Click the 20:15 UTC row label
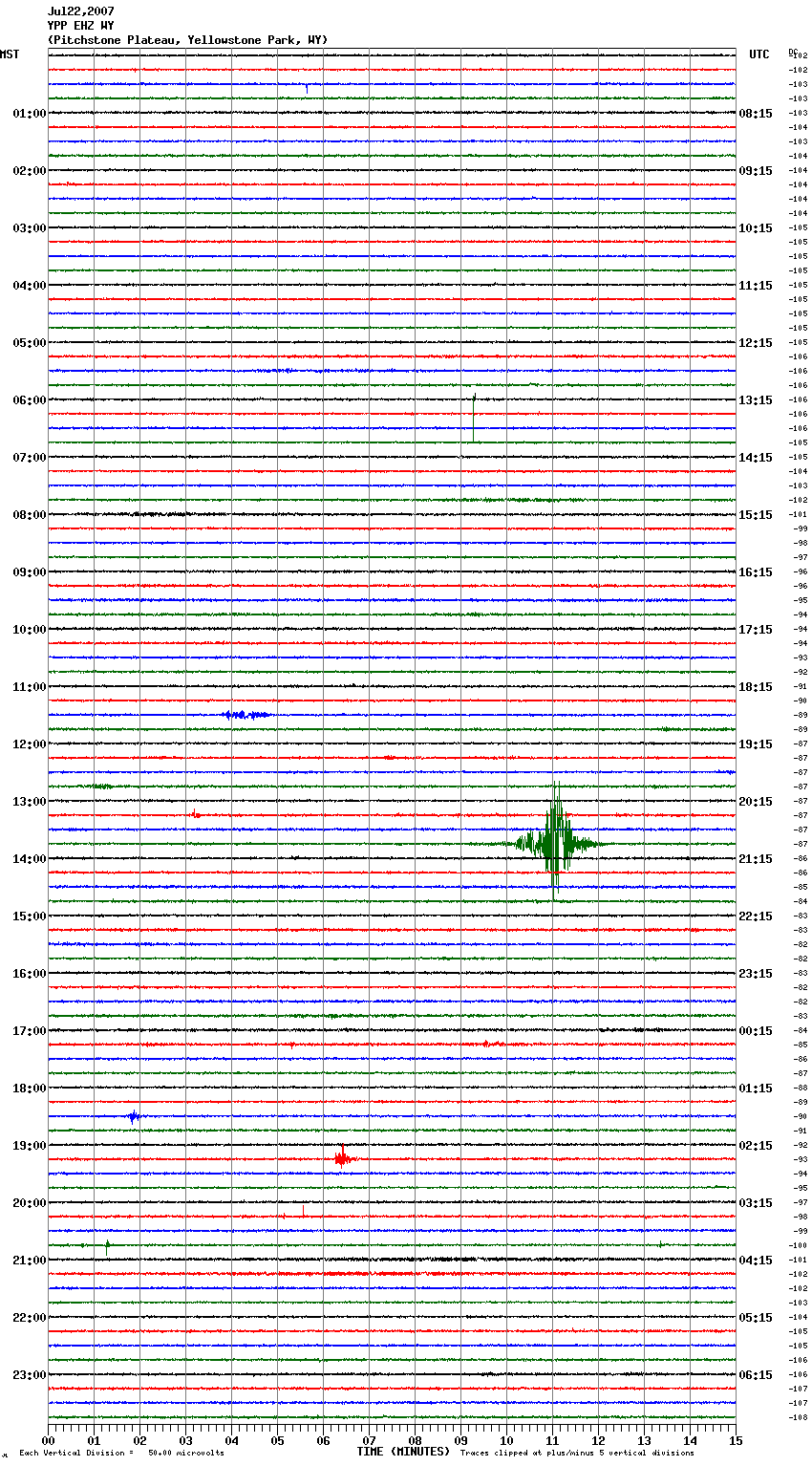The height and width of the screenshot is (1466, 812). pos(756,802)
